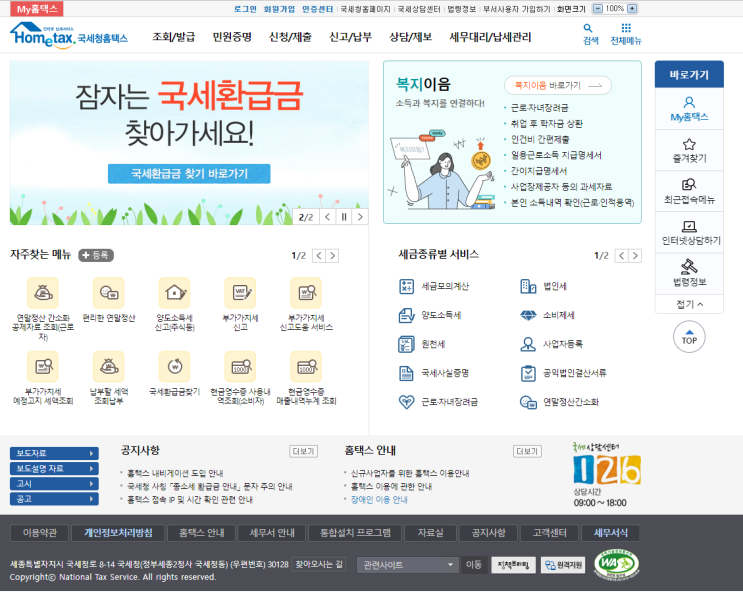The height and width of the screenshot is (595, 743).
Task: Open the 신고/납부 menu
Action: (x=351, y=37)
